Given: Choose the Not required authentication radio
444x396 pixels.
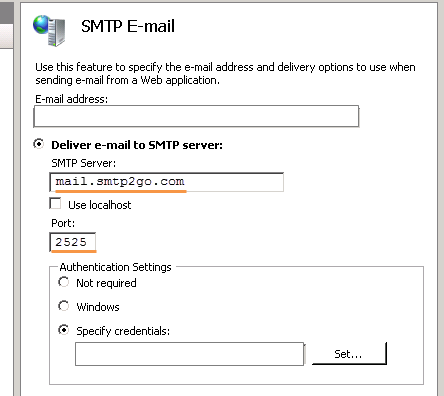Looking at the screenshot, I should [63, 282].
